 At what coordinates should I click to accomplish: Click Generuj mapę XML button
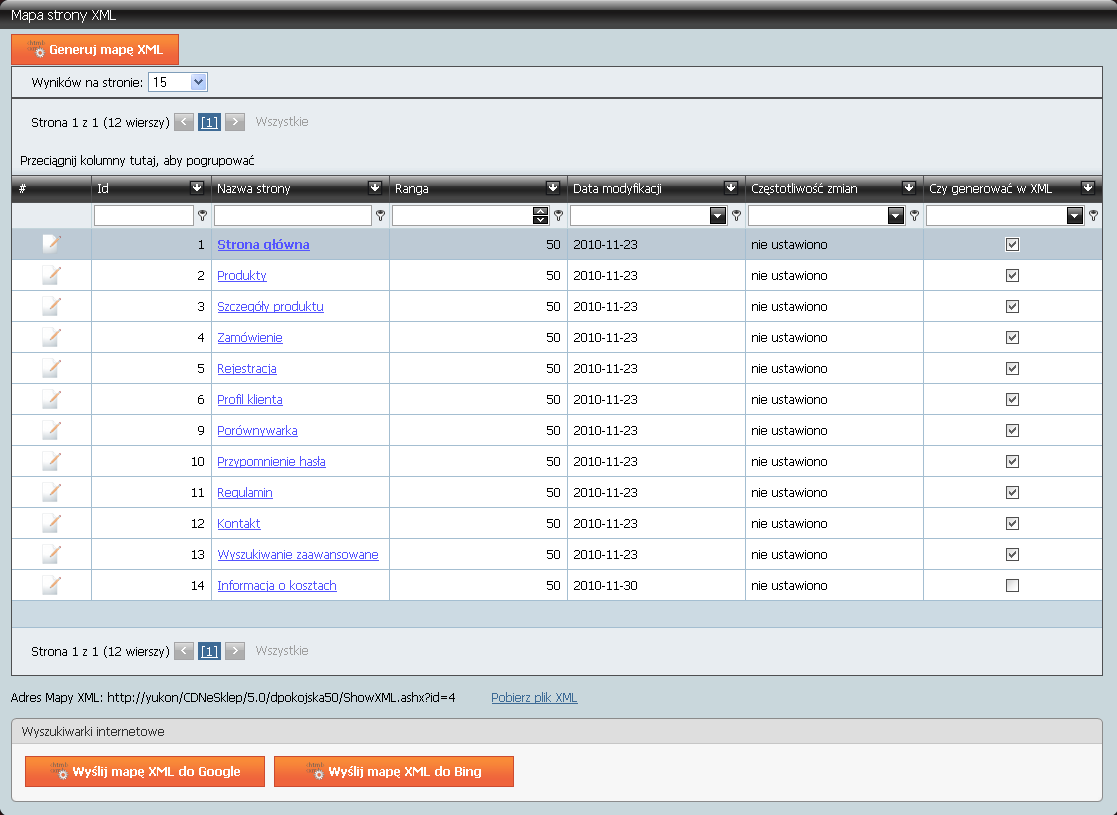pos(95,49)
